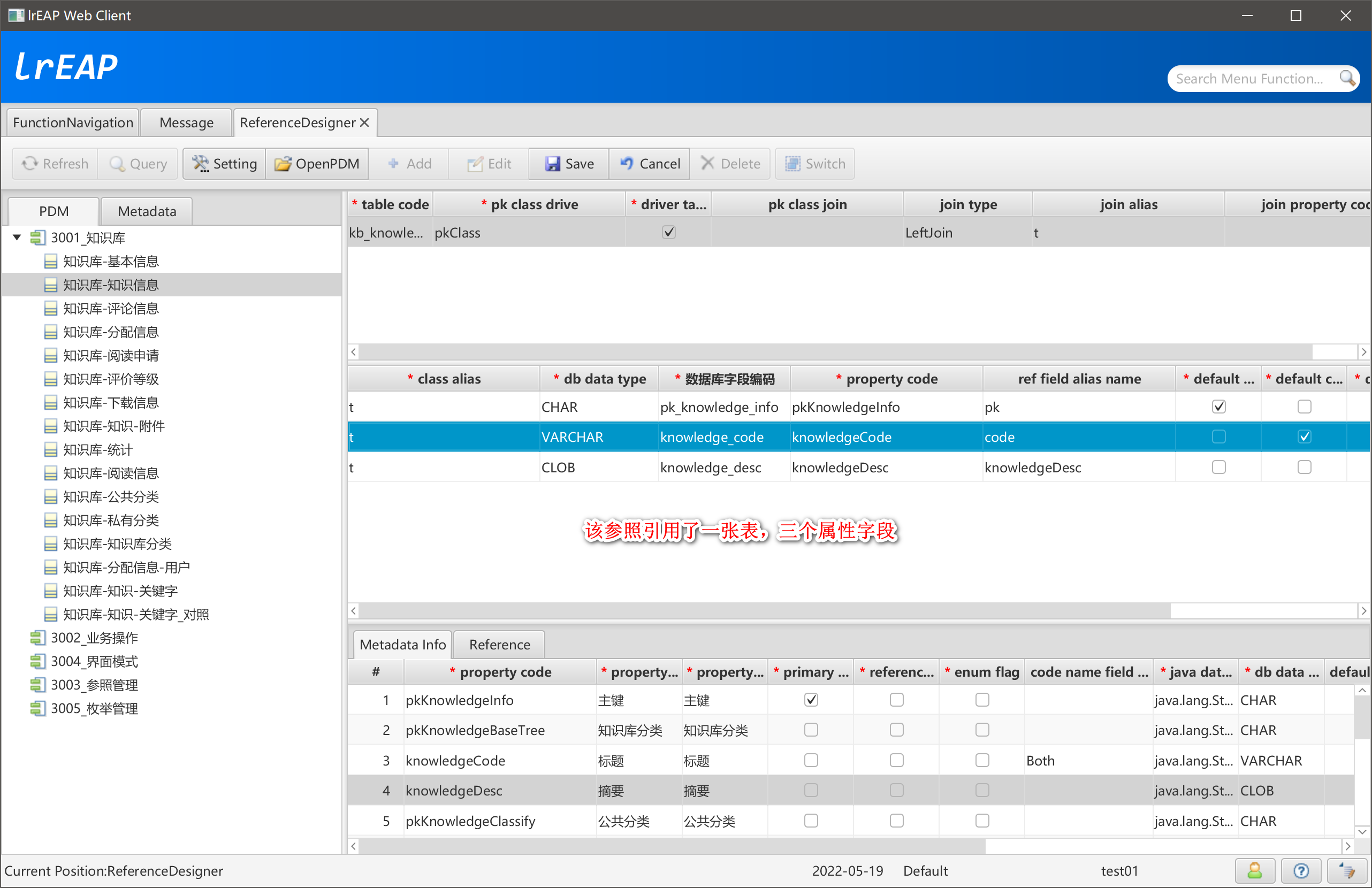
Task: Click the OpenPDM button
Action: coord(317,164)
